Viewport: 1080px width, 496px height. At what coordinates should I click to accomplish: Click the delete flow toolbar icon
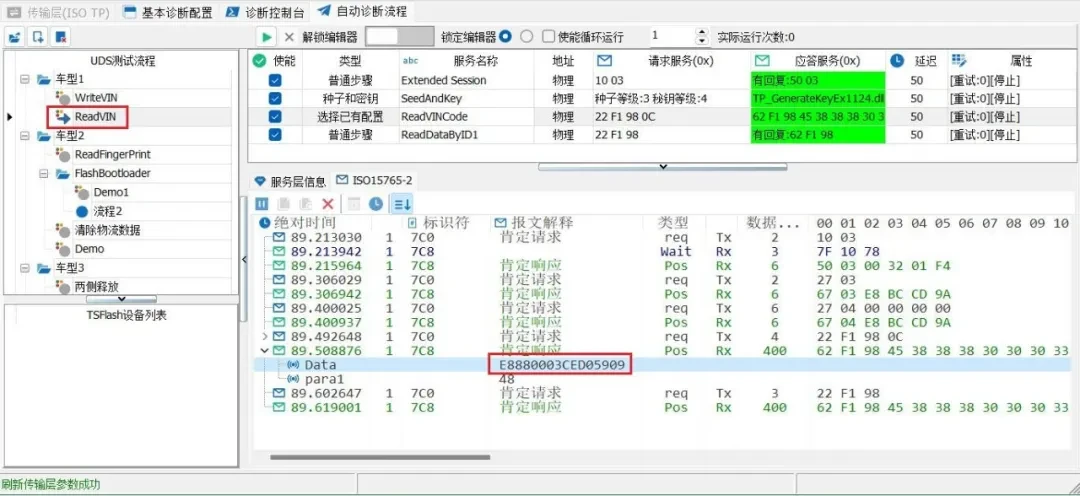[61, 37]
